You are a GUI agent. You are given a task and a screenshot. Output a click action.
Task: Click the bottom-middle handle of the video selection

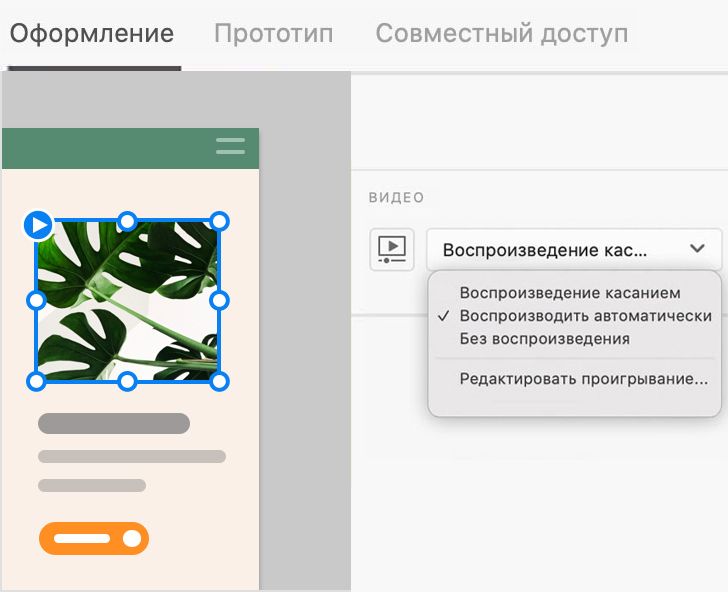[x=127, y=381]
